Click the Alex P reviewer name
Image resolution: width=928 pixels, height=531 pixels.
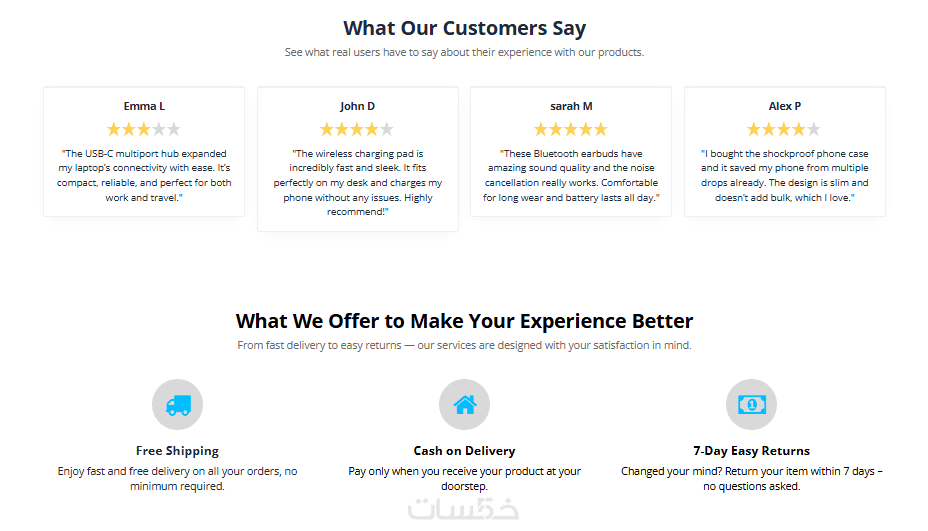pyautogui.click(x=784, y=106)
